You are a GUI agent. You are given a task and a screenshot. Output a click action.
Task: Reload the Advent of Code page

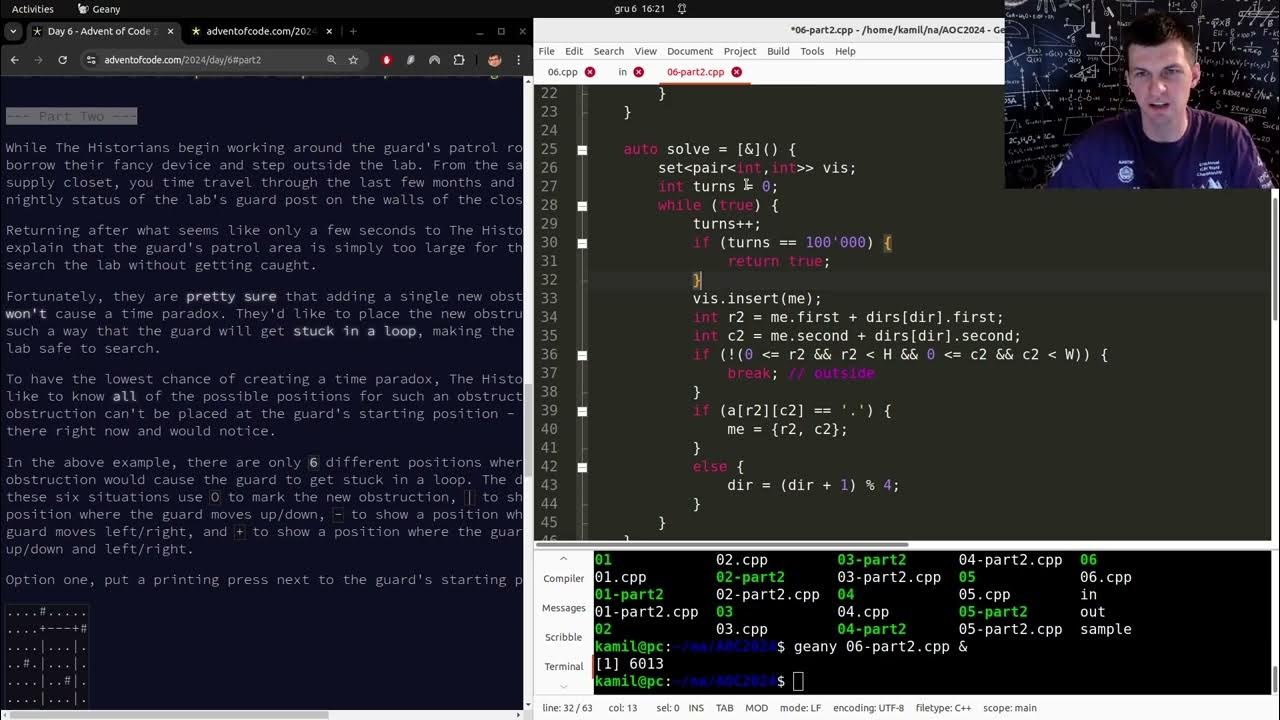tap(62, 60)
